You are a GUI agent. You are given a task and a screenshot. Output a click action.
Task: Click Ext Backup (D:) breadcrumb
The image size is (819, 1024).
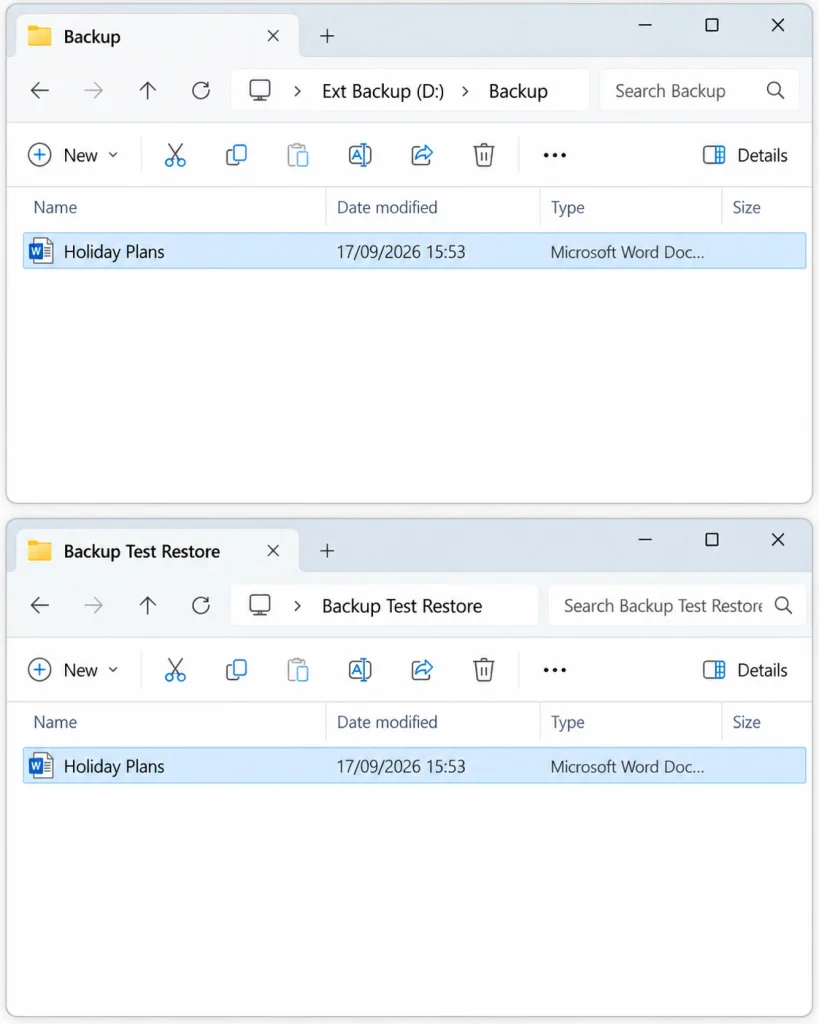(383, 91)
